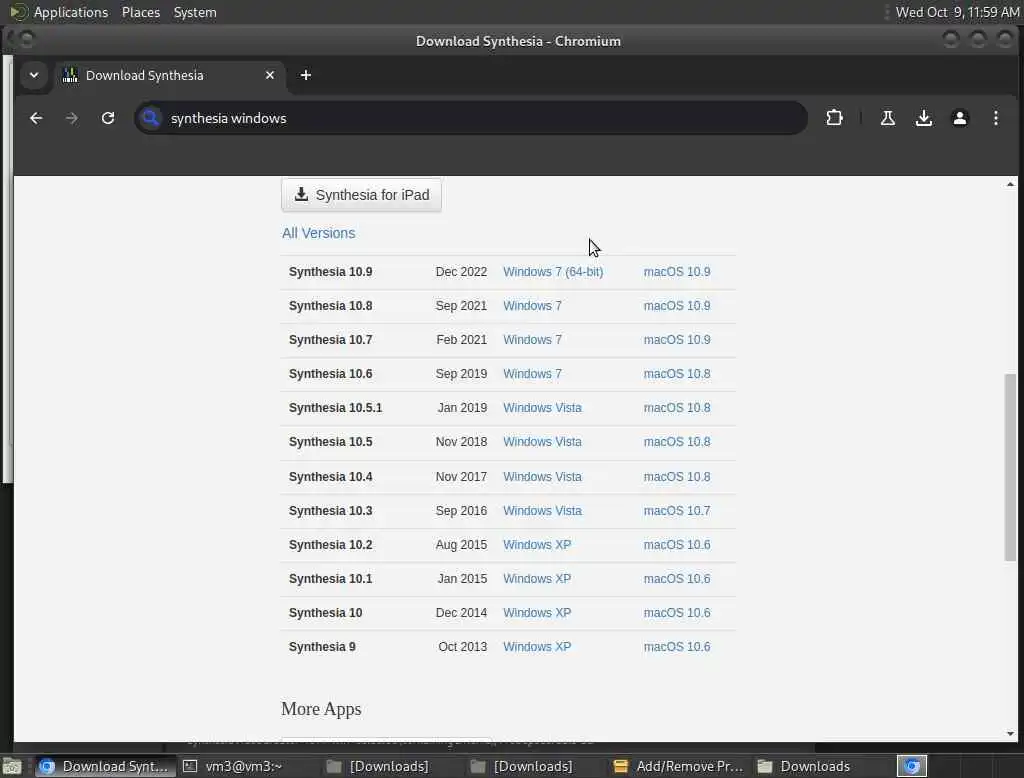Click macOS 10.8 link for Synthesia 10.4

click(677, 477)
